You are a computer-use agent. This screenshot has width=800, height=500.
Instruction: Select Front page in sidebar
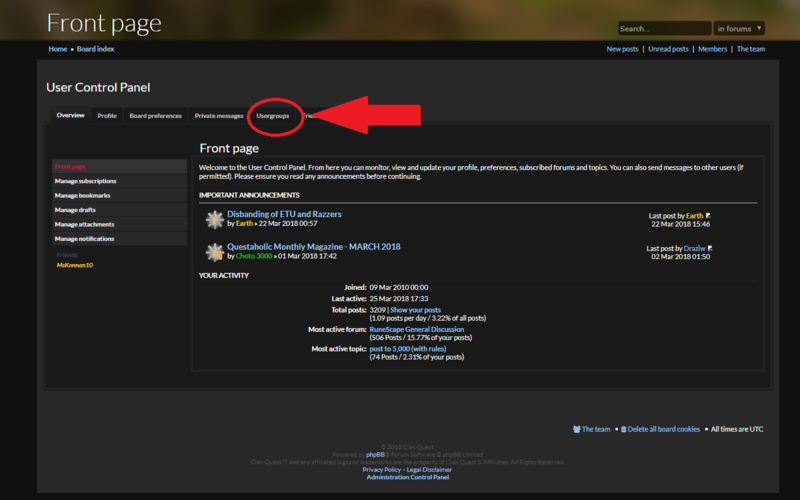(x=119, y=166)
